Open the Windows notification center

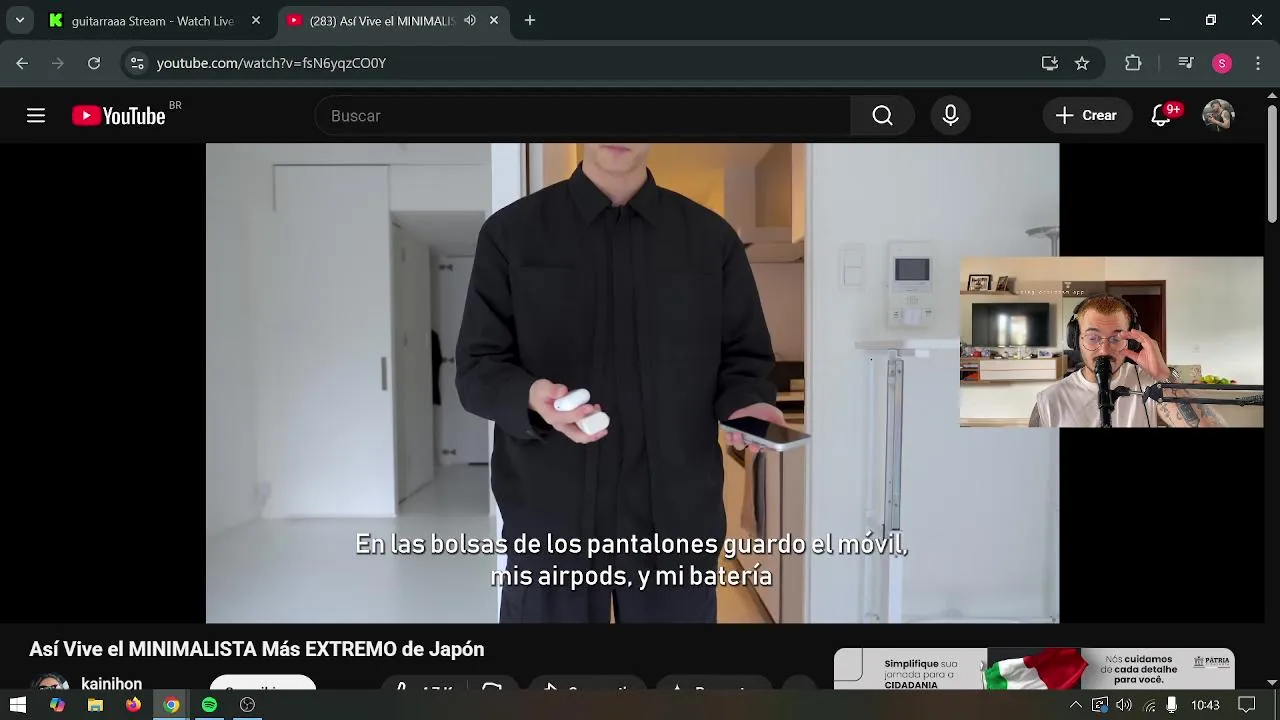pyautogui.click(x=1247, y=705)
